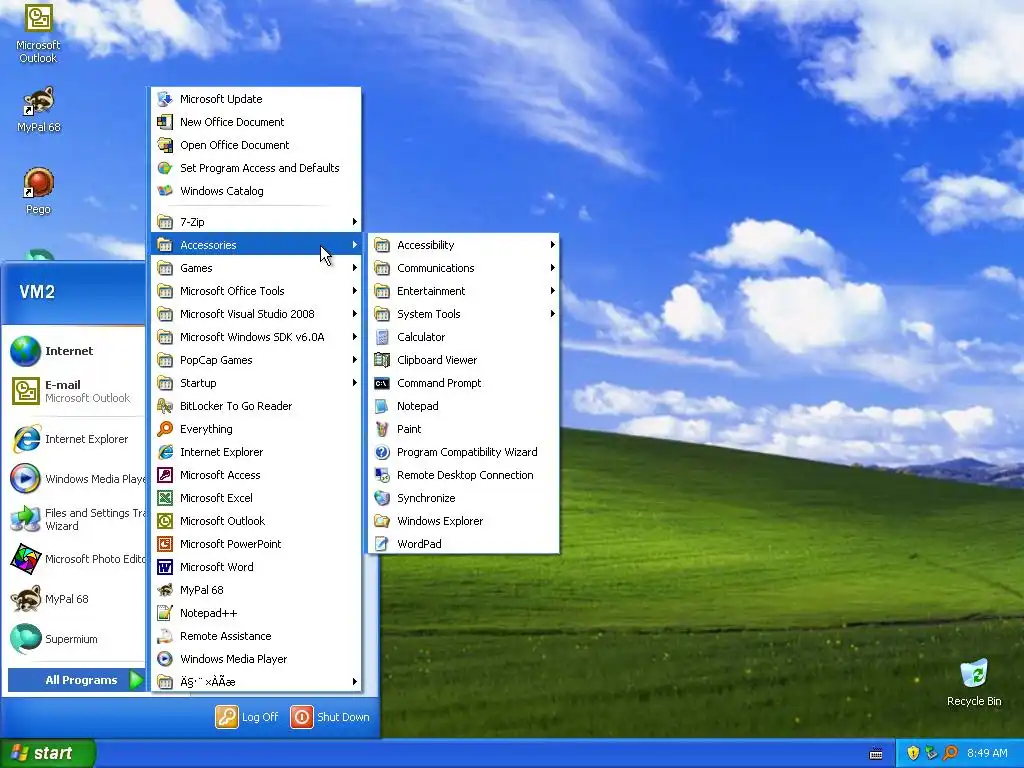Launch Remote Desktop Connection
1024x768 pixels.
coord(464,475)
